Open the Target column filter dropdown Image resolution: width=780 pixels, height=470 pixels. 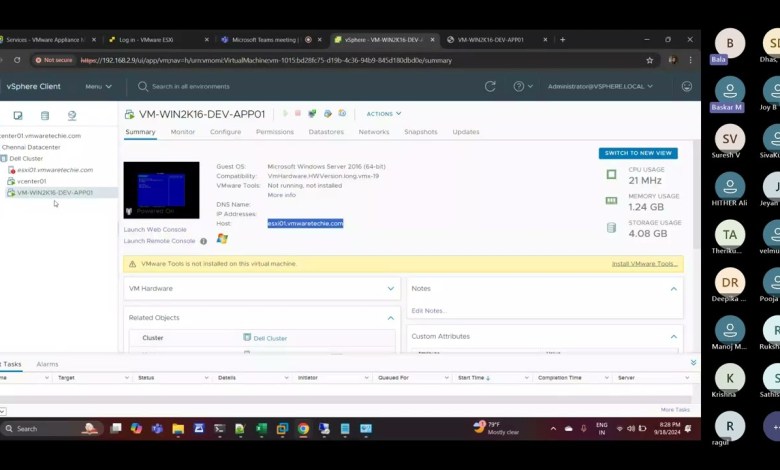(x=126, y=378)
